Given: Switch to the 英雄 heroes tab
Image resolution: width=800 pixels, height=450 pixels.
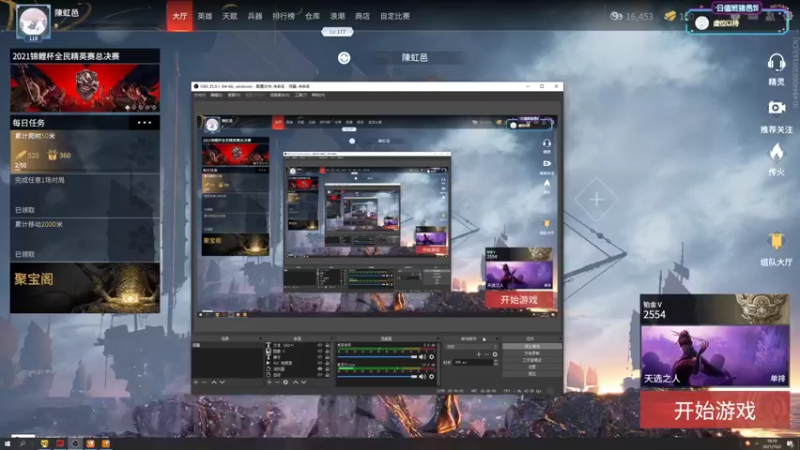Looking at the screenshot, I should 205,16.
